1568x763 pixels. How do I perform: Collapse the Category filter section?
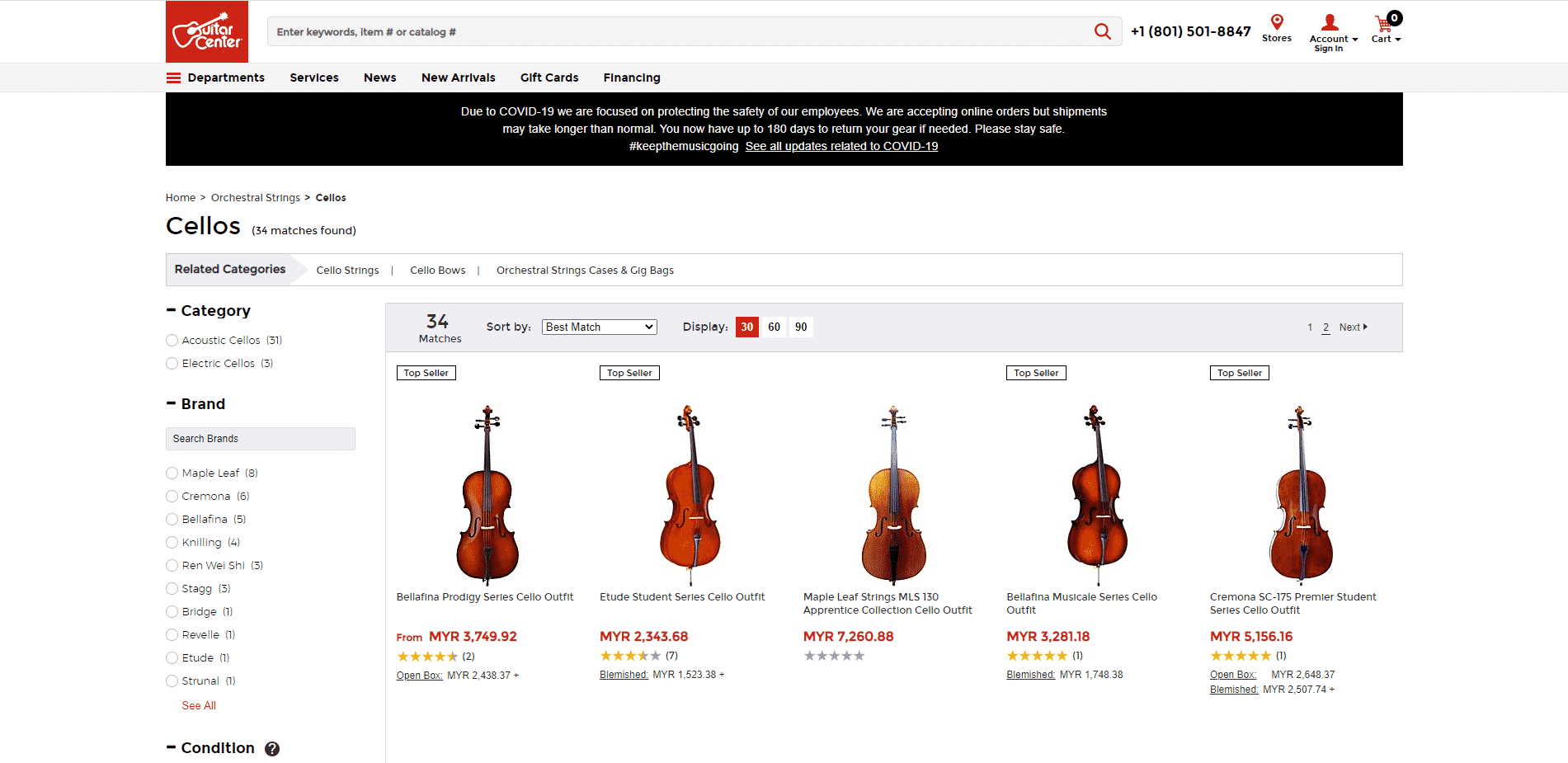[171, 310]
